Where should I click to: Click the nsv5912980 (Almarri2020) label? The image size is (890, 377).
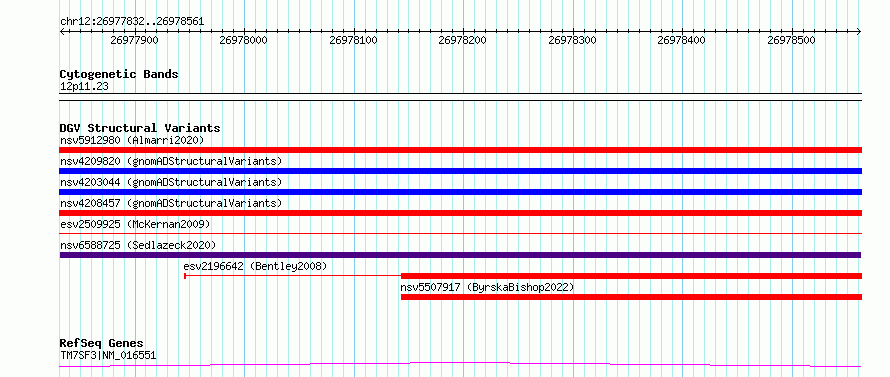pyautogui.click(x=132, y=140)
